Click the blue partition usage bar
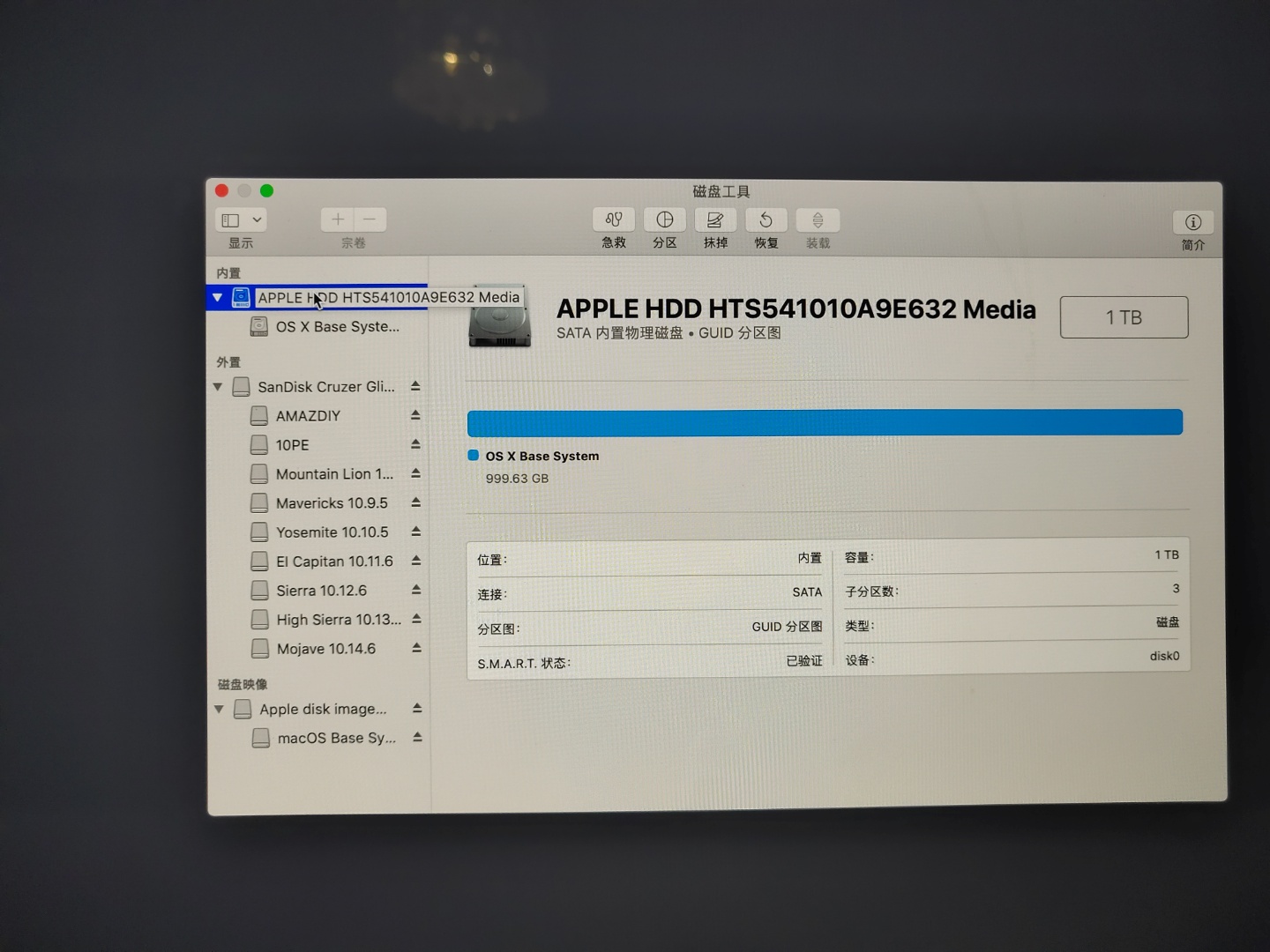Viewport: 1270px width, 952px height. [825, 422]
